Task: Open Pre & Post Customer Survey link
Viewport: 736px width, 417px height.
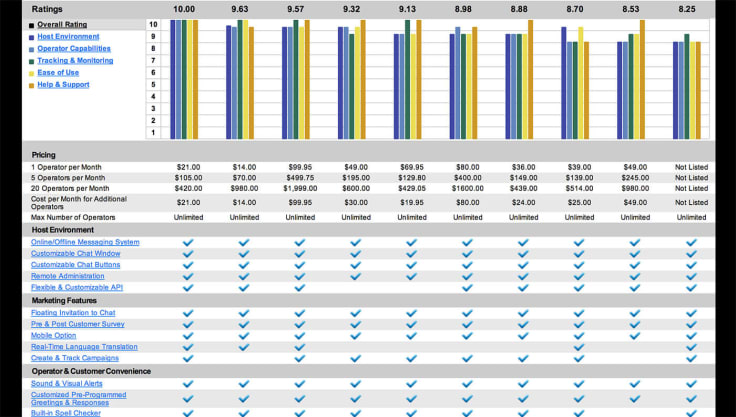Action: 77,324
